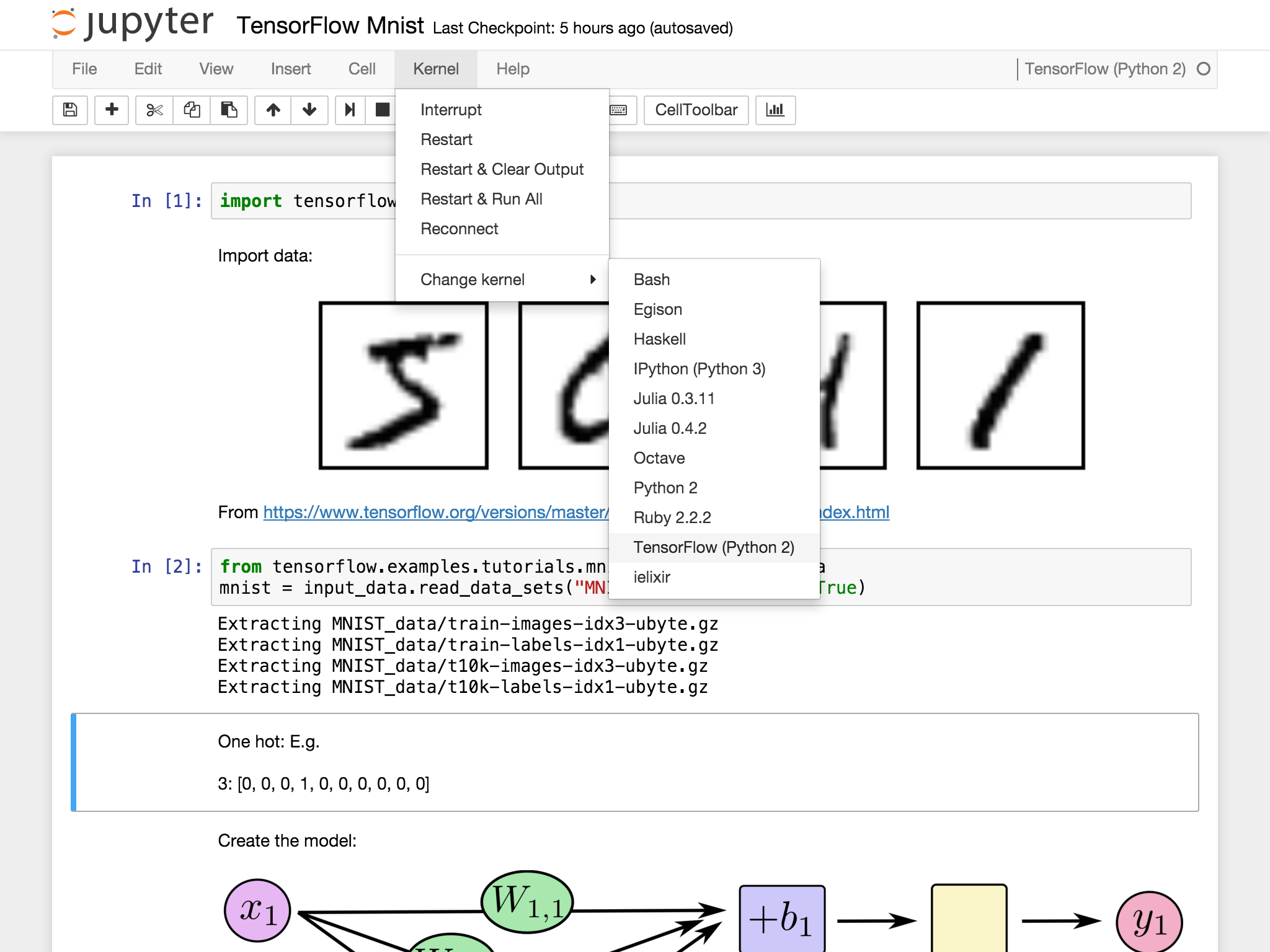The width and height of the screenshot is (1270, 952).
Task: Switch the kernel to Haskell
Action: (x=659, y=339)
